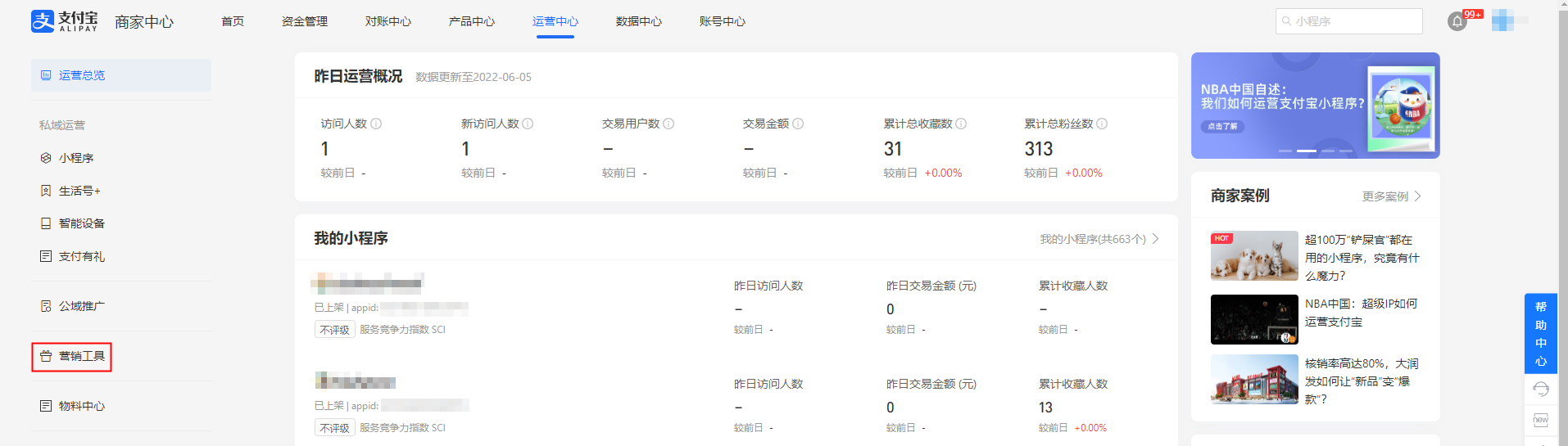This screenshot has width=1568, height=446.
Task: Open the 首页 tab
Action: [x=233, y=21]
